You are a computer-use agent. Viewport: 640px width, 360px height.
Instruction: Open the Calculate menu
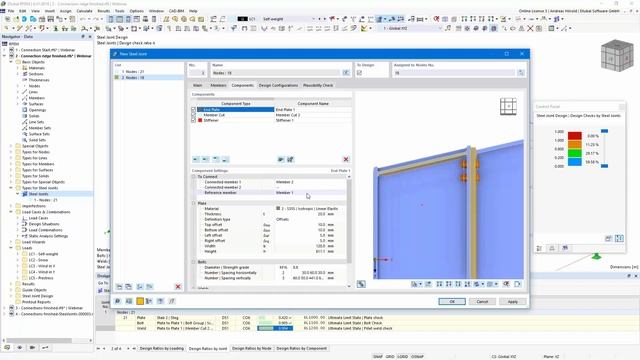84,11
